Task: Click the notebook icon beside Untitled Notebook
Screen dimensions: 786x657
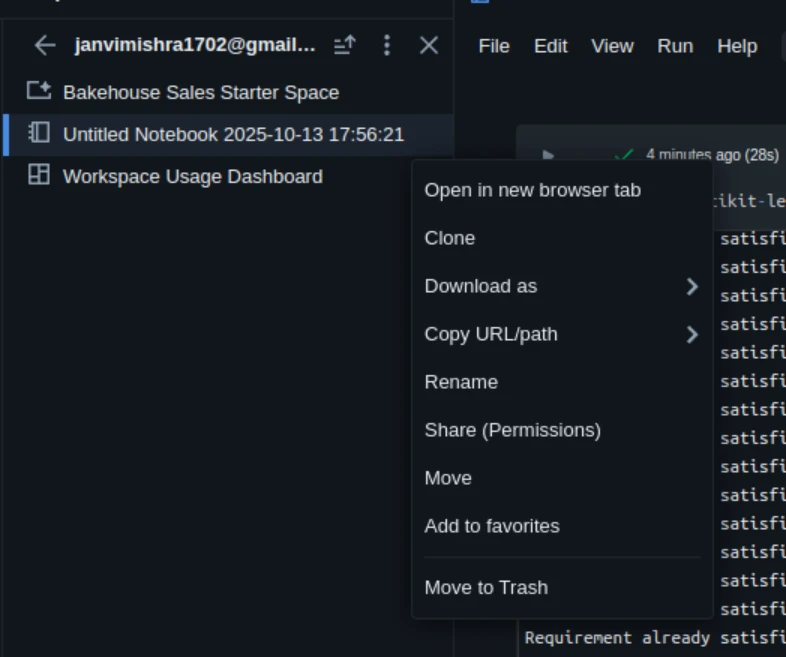Action: (38, 134)
